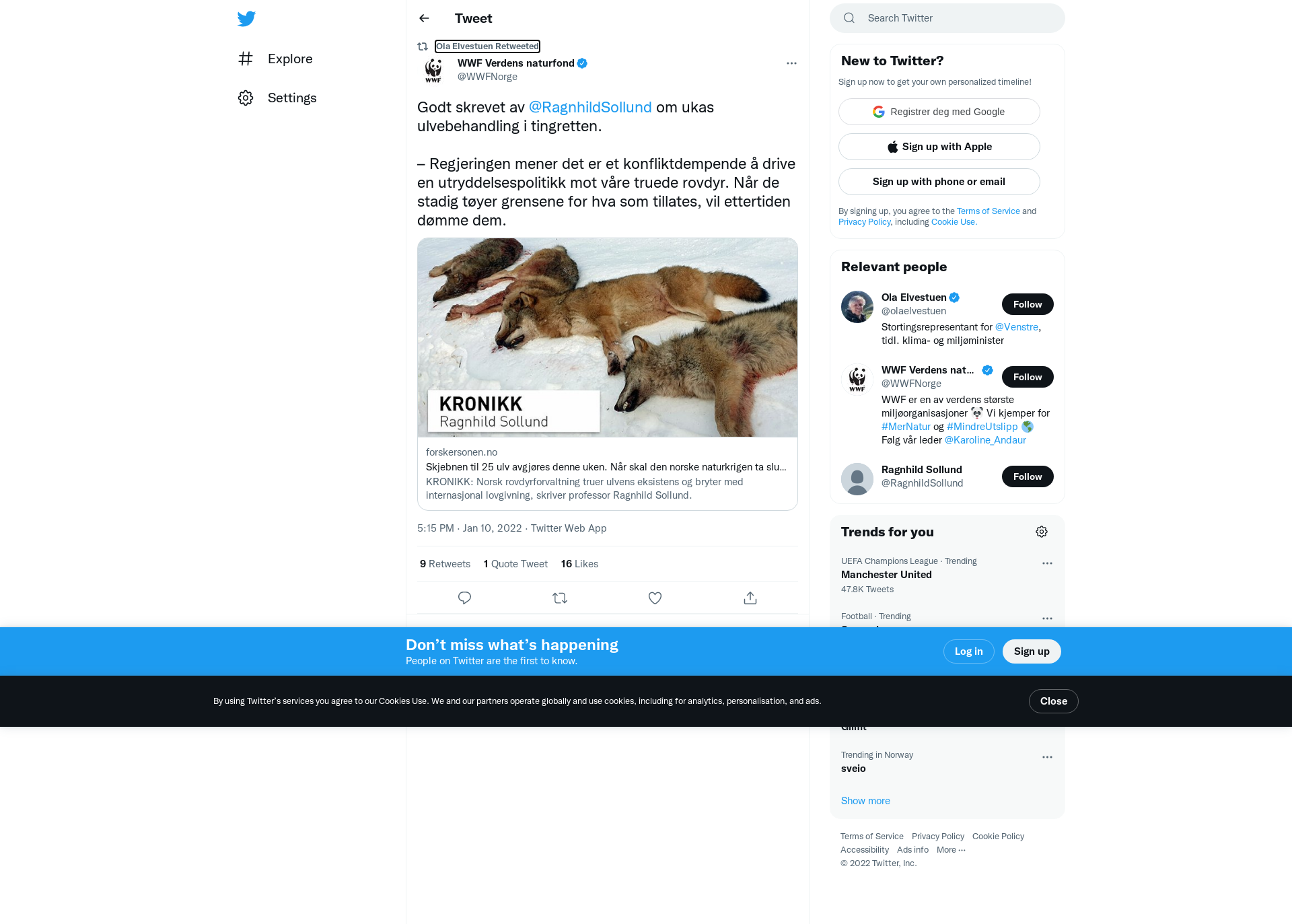Open WWF Verdens naturfond profile avatar on tweet
Viewport: 1292px width, 924px height.
(433, 70)
